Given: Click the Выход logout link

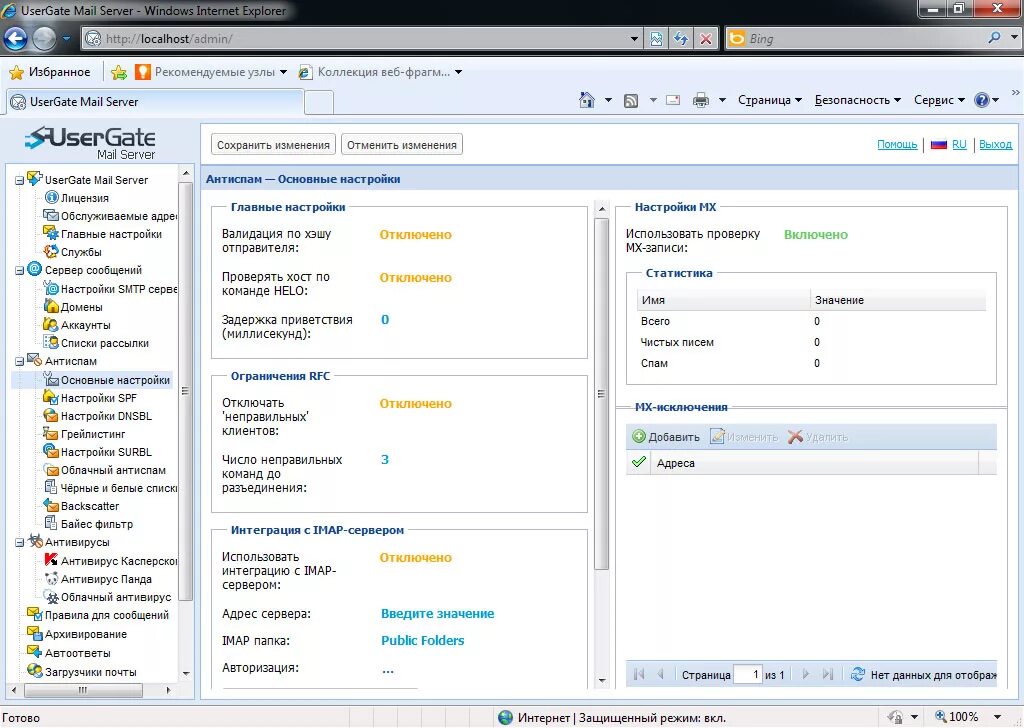Looking at the screenshot, I should point(995,144).
